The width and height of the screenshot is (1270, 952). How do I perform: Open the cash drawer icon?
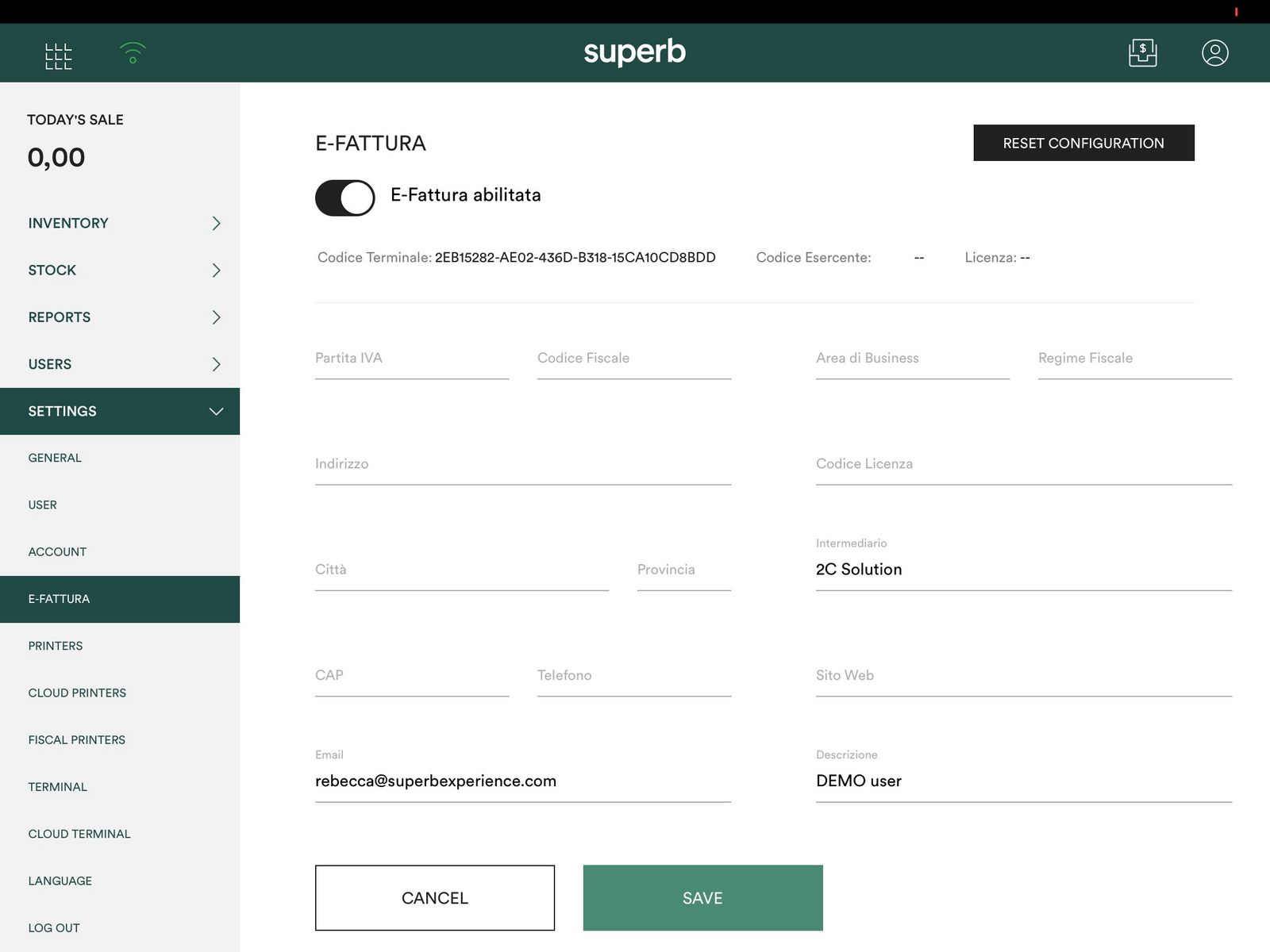click(1142, 53)
